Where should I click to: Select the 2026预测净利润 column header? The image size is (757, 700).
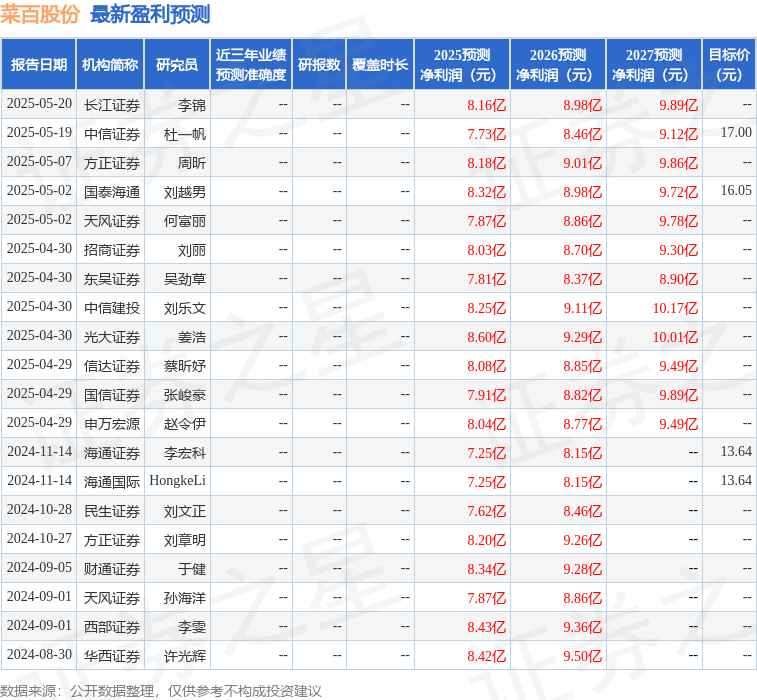[x=558, y=64]
